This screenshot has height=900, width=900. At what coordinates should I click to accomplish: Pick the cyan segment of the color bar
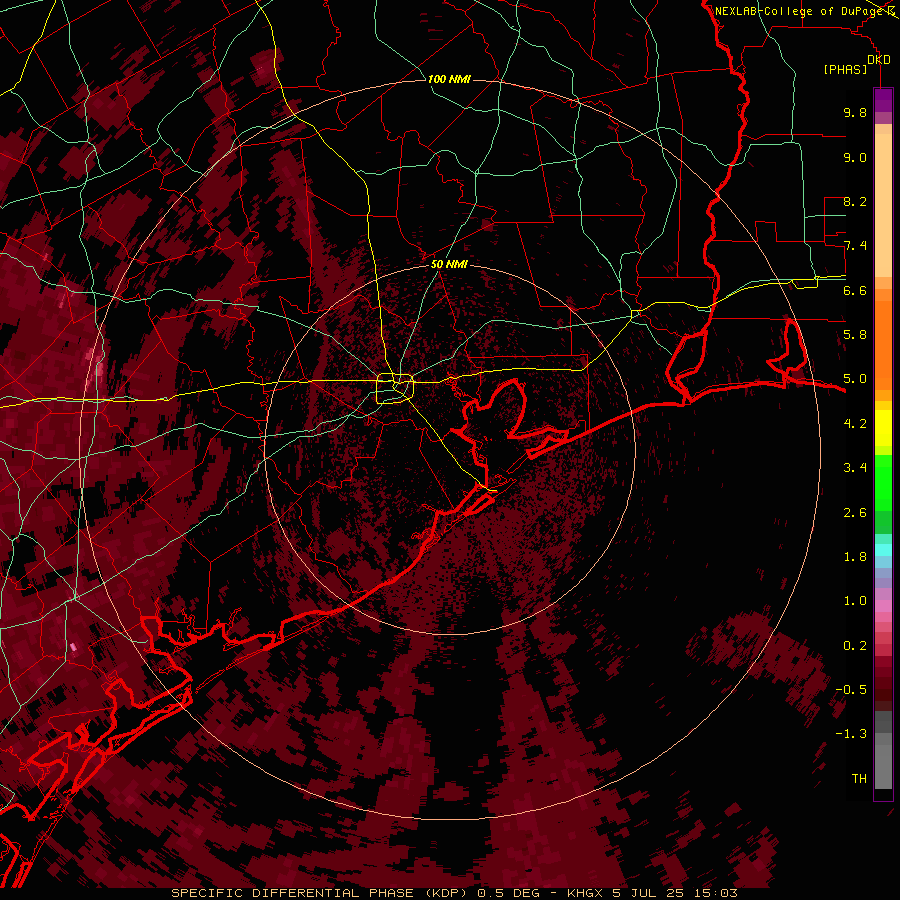(883, 550)
